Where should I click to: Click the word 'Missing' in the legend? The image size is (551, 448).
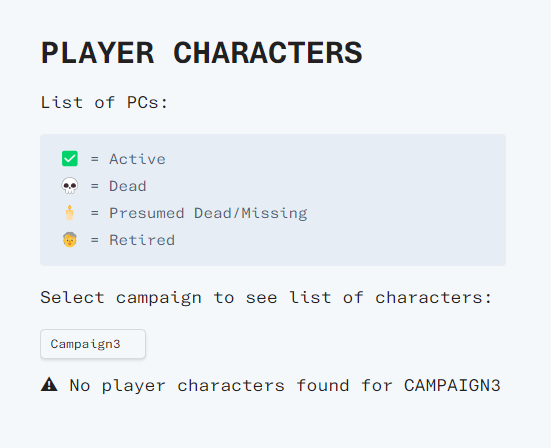[274, 213]
